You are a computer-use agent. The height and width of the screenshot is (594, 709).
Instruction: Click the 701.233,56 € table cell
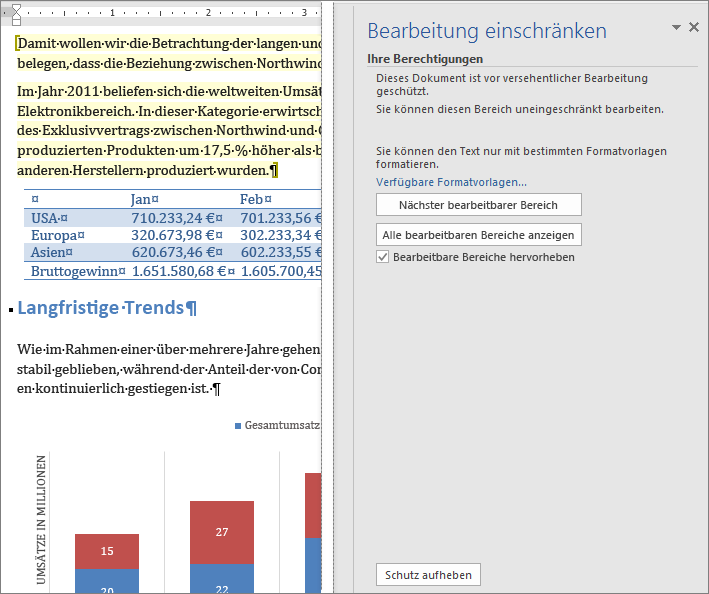coord(280,218)
